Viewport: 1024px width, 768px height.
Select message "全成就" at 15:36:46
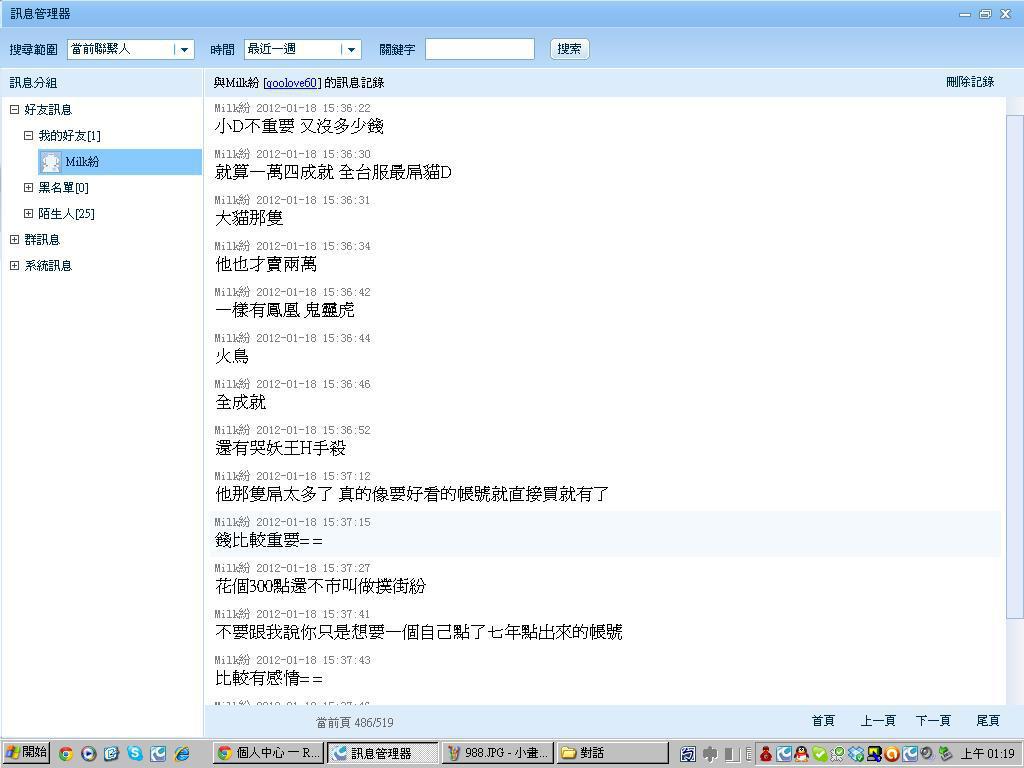point(240,402)
